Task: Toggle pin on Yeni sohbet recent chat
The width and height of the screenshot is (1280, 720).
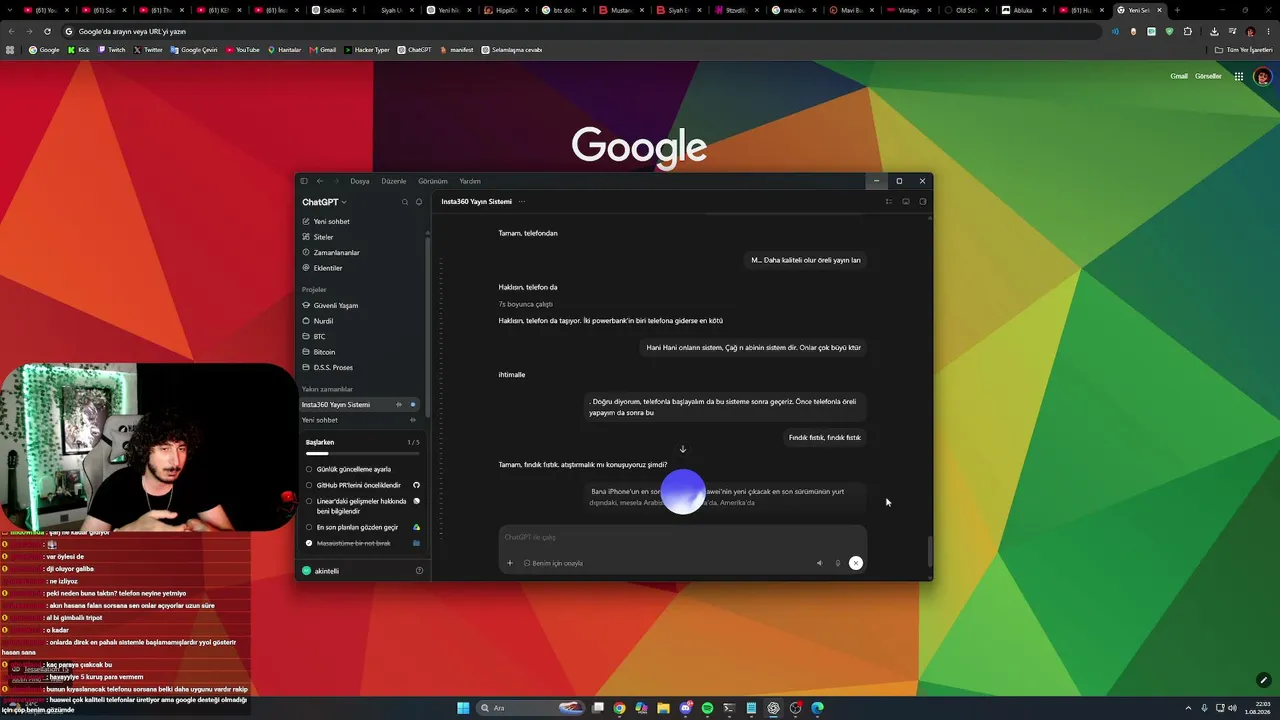Action: pos(413,420)
